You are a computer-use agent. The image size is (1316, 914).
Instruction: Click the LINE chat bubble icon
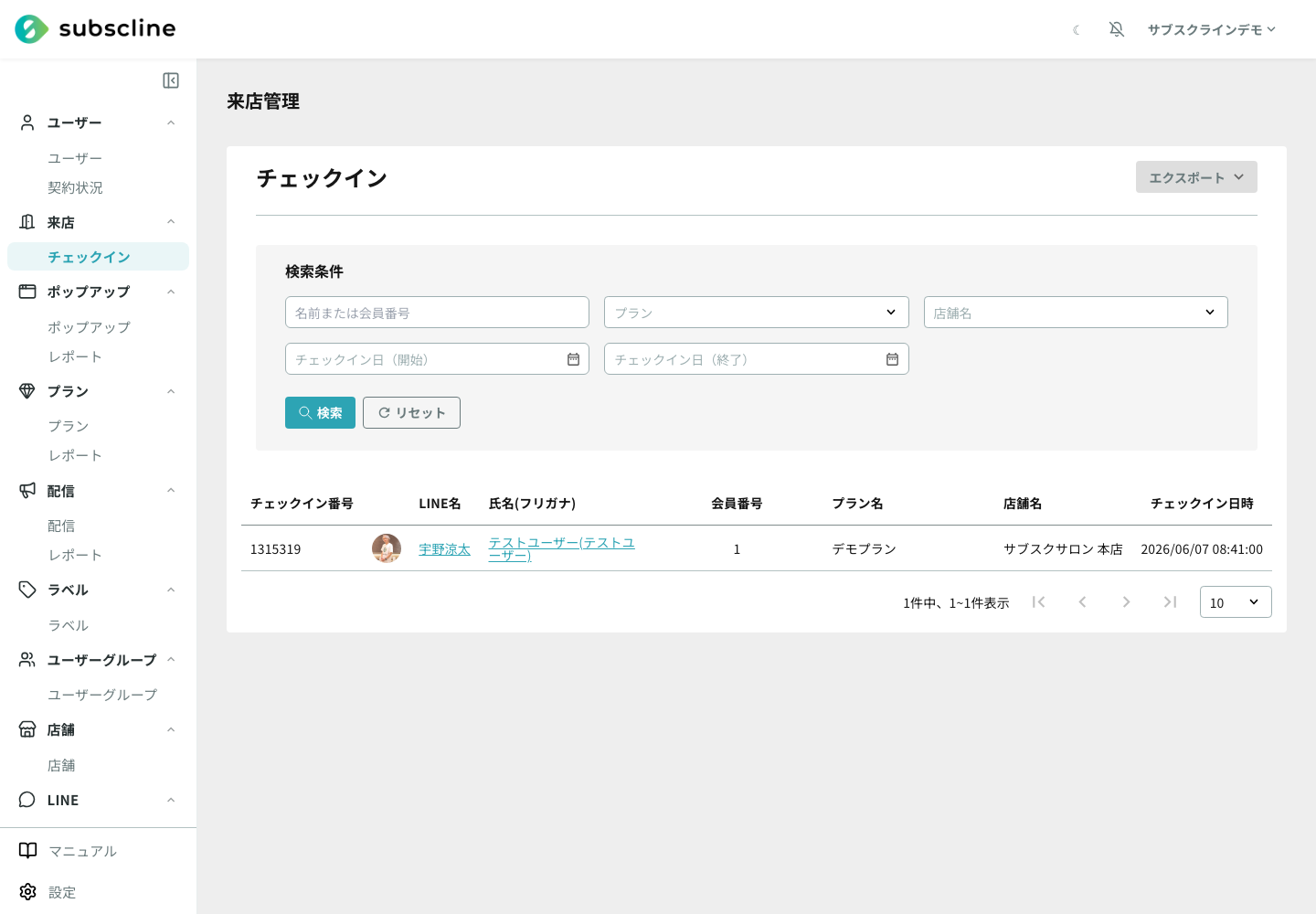coord(27,800)
